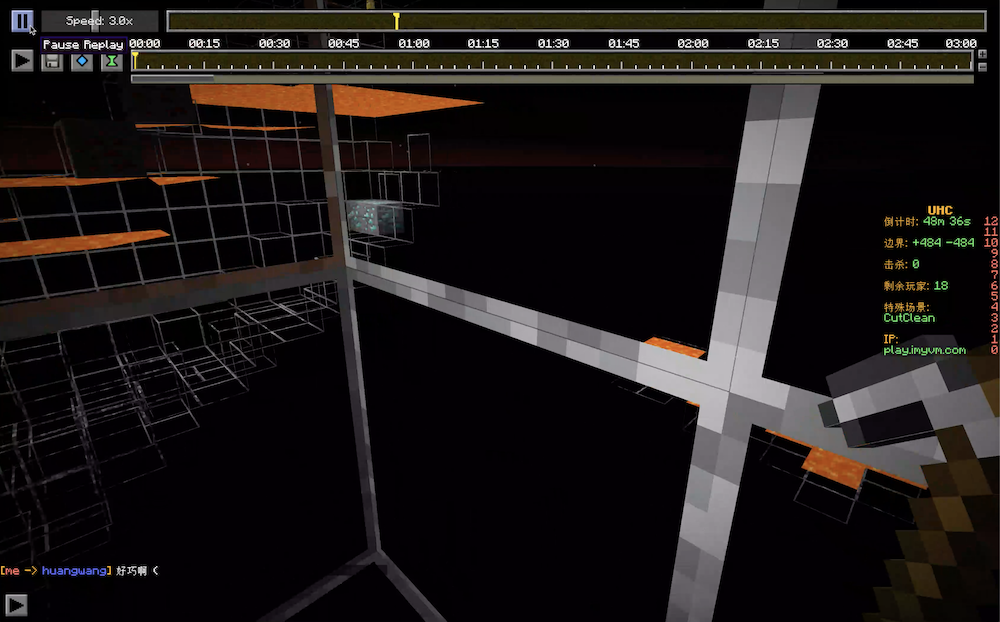Click the floppy disk save icon
The width and height of the screenshot is (1000, 622).
pos(52,61)
